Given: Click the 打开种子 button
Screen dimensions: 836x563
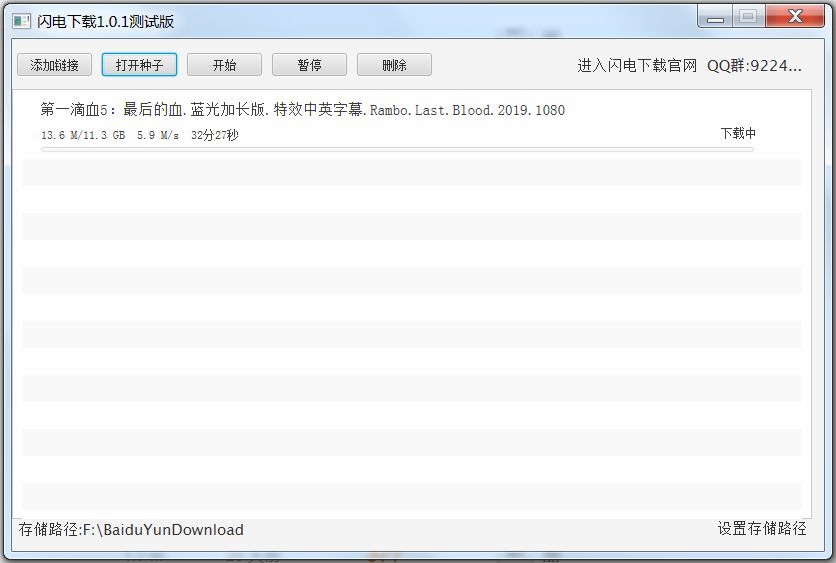Looking at the screenshot, I should (139, 65).
